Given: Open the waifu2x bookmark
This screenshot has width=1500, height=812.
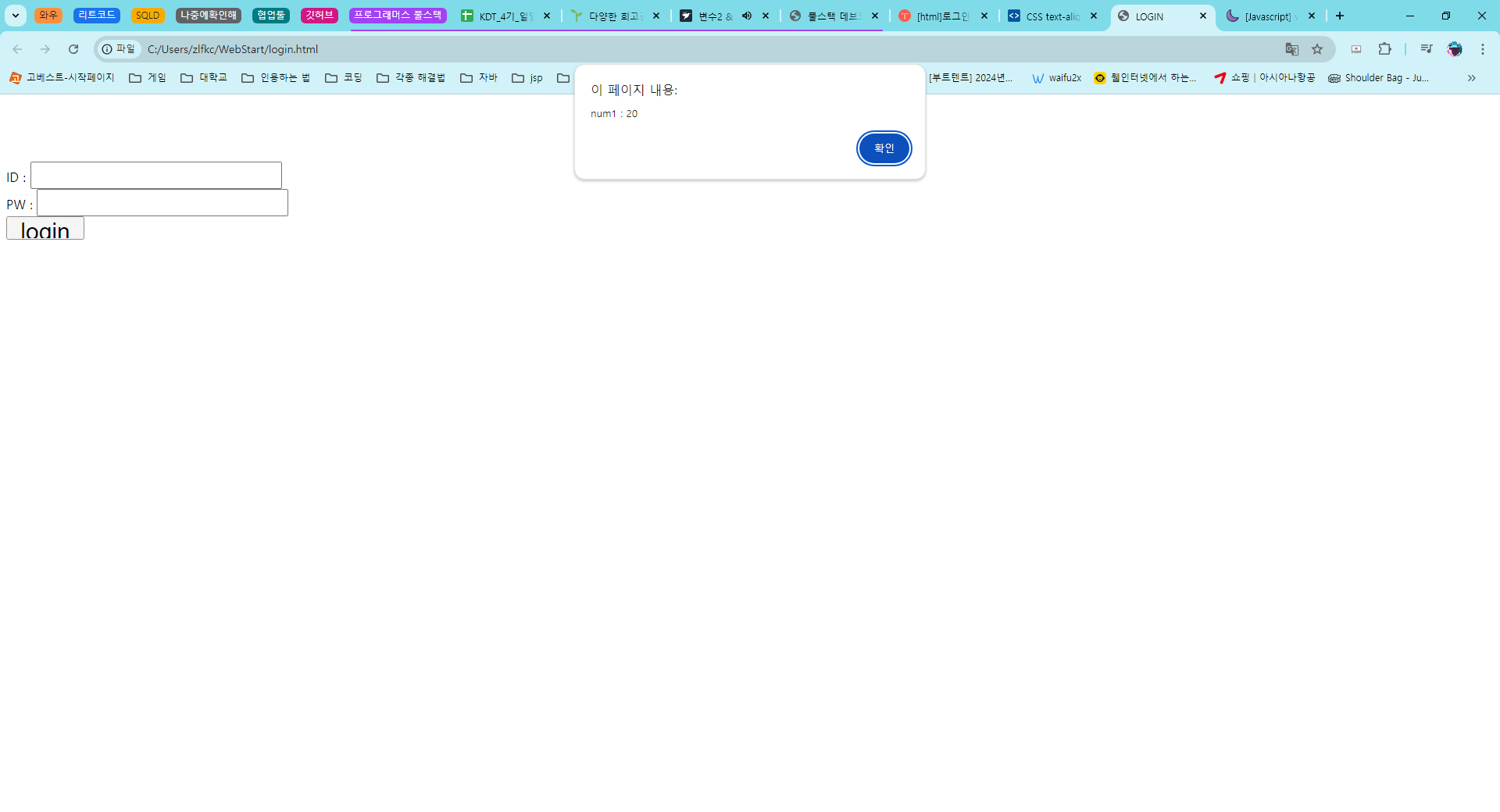Looking at the screenshot, I should tap(1057, 78).
